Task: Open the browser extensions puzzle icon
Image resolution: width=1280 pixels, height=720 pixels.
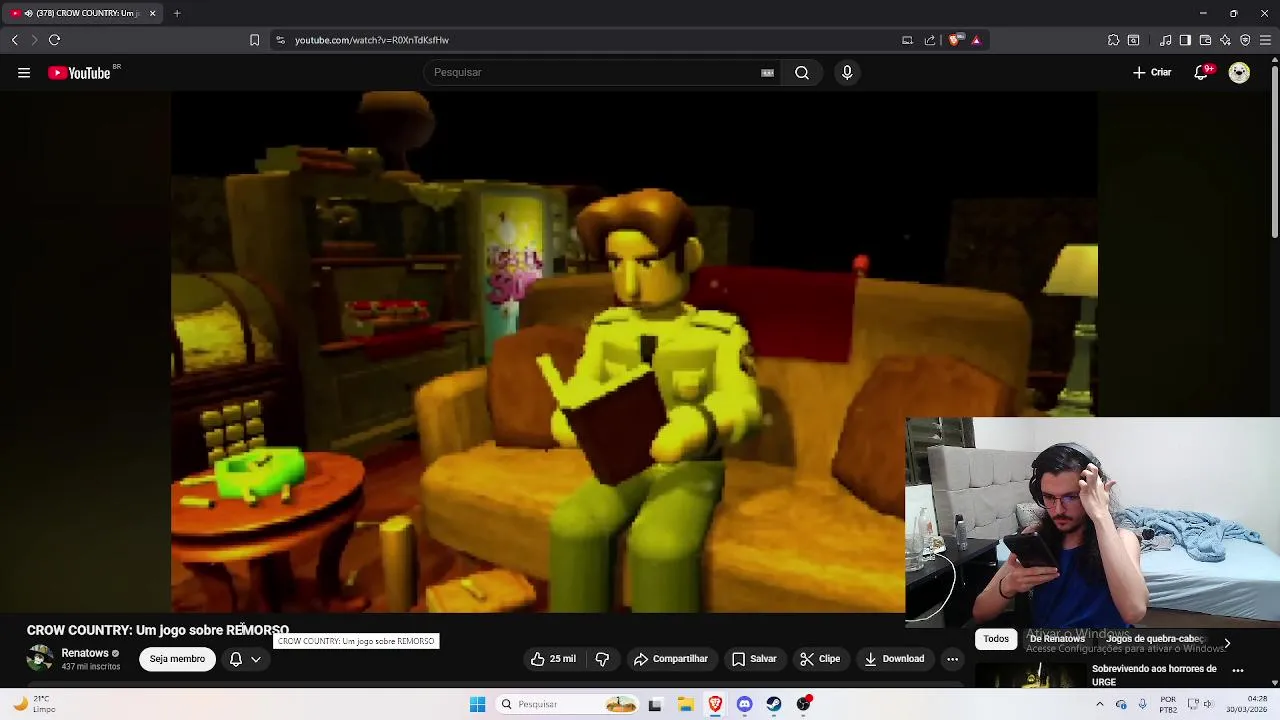Action: (x=1113, y=40)
